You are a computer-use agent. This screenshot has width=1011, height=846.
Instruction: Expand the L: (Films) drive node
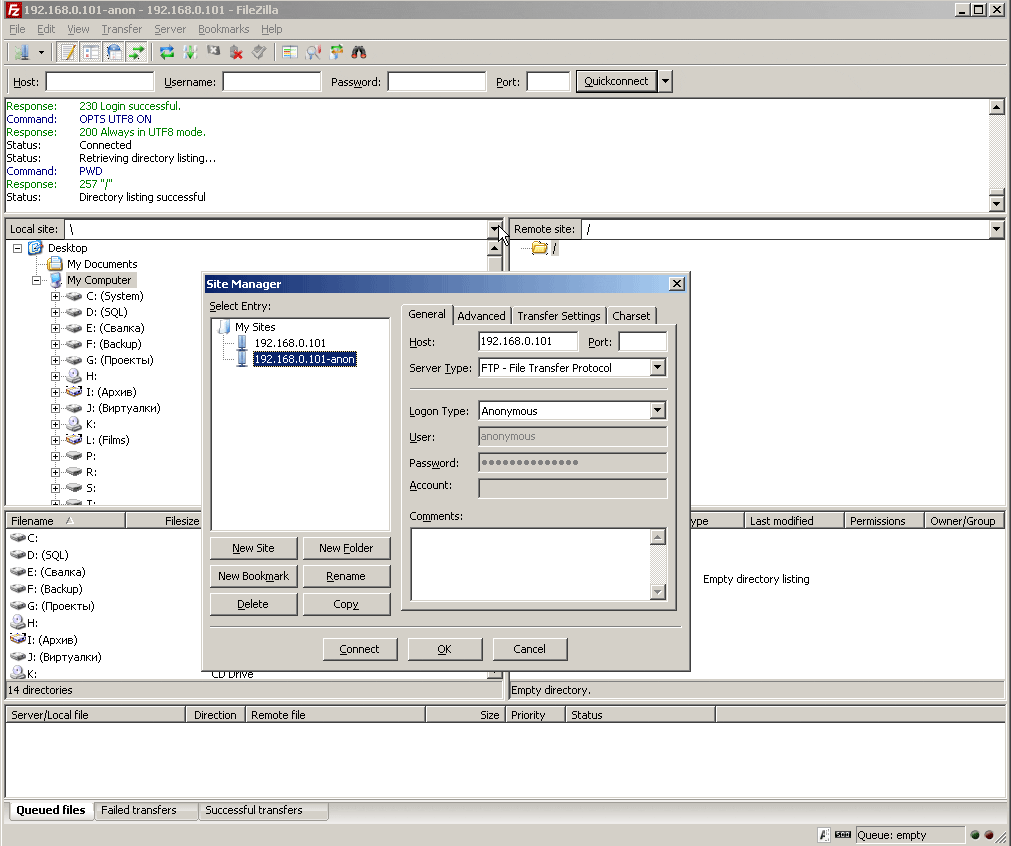[55, 440]
